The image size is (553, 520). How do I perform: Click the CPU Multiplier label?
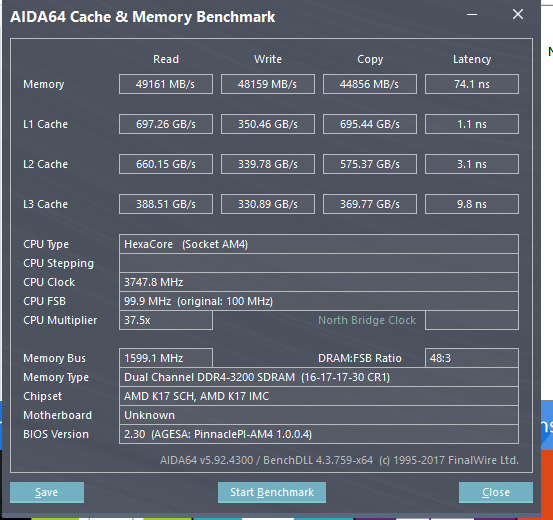(60, 320)
